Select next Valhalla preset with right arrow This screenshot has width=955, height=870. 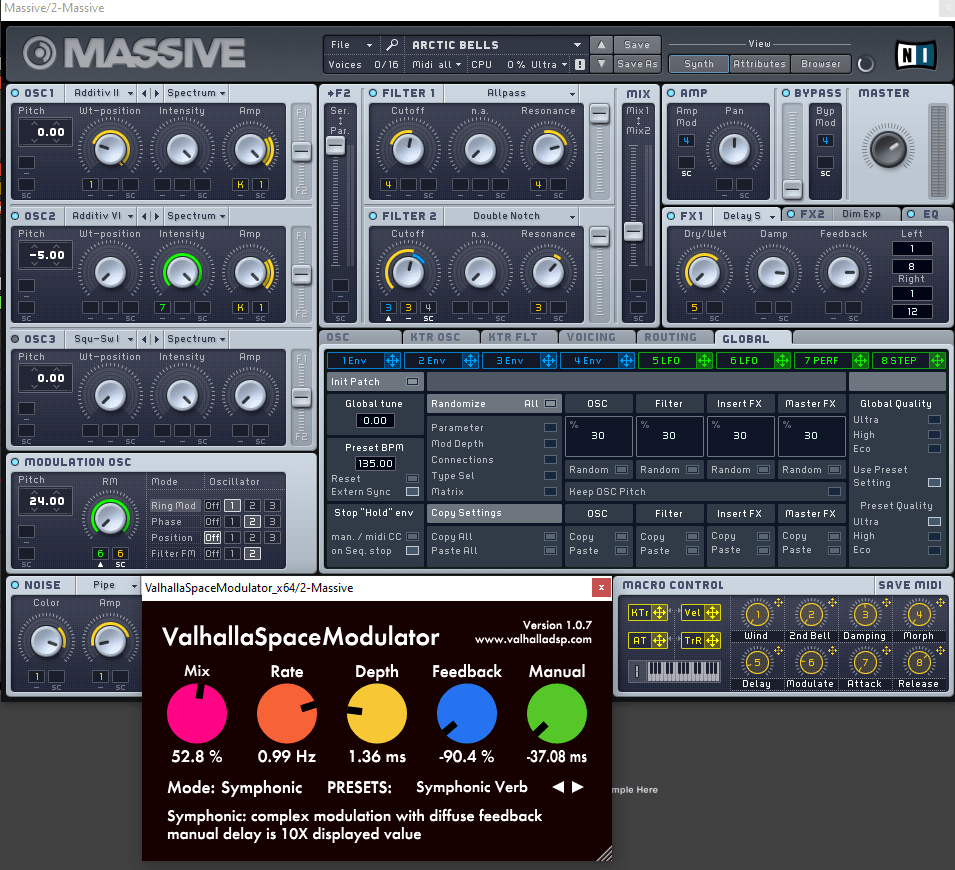(x=578, y=787)
